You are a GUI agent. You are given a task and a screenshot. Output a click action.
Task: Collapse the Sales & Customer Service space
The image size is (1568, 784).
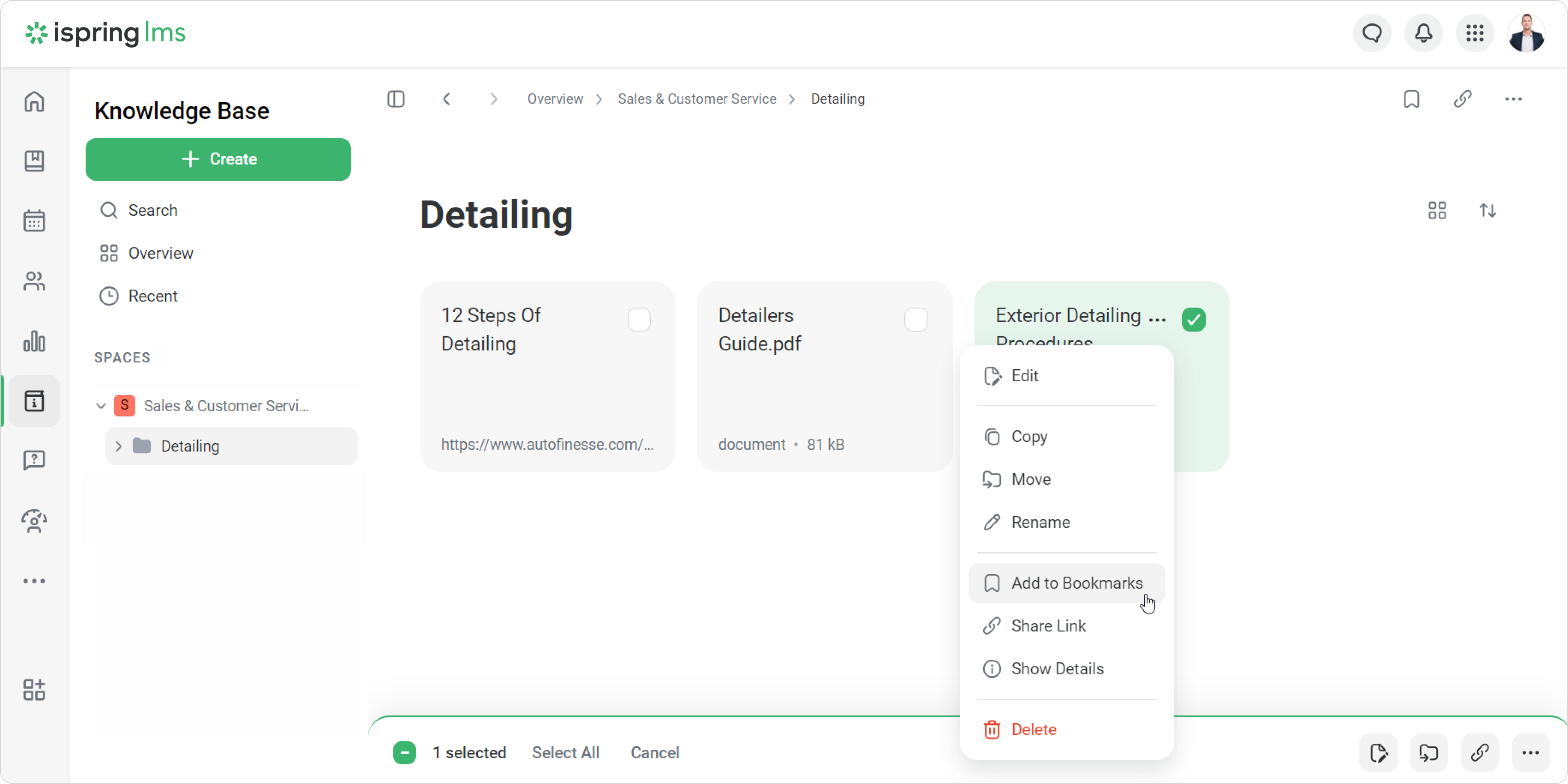pos(101,406)
